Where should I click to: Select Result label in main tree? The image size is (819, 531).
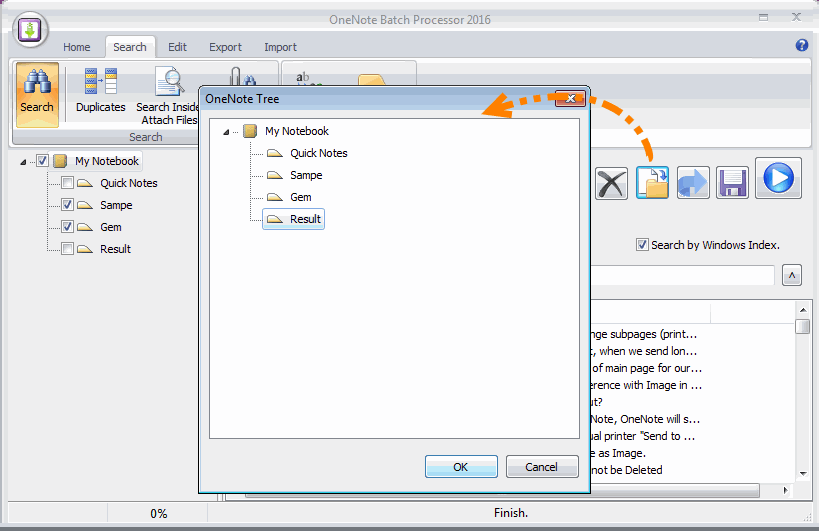[115, 249]
